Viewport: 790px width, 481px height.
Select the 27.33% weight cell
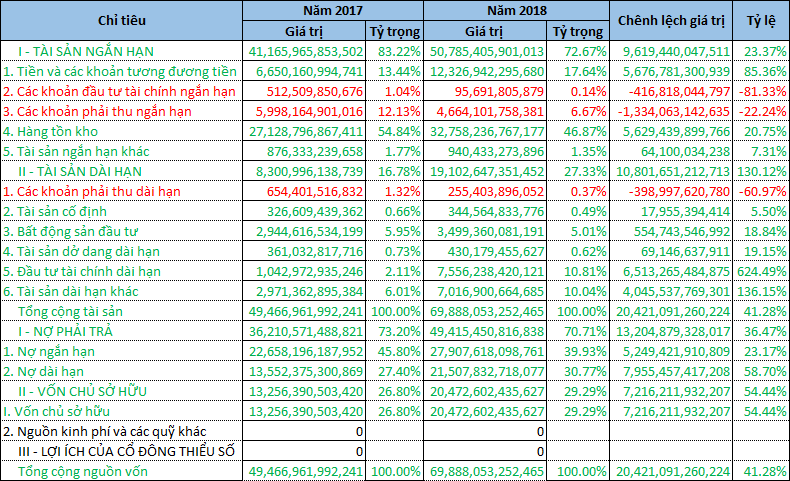pos(585,172)
